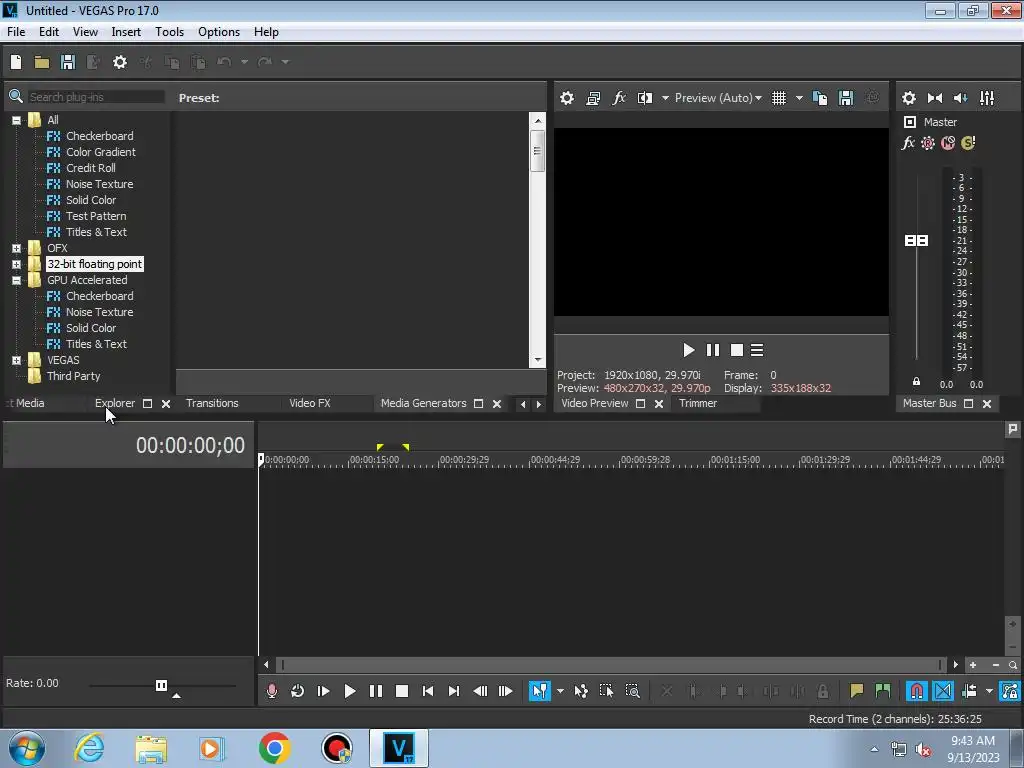Select the Normal Edit tool
Viewport: 1024px width, 768px height.
click(x=539, y=691)
